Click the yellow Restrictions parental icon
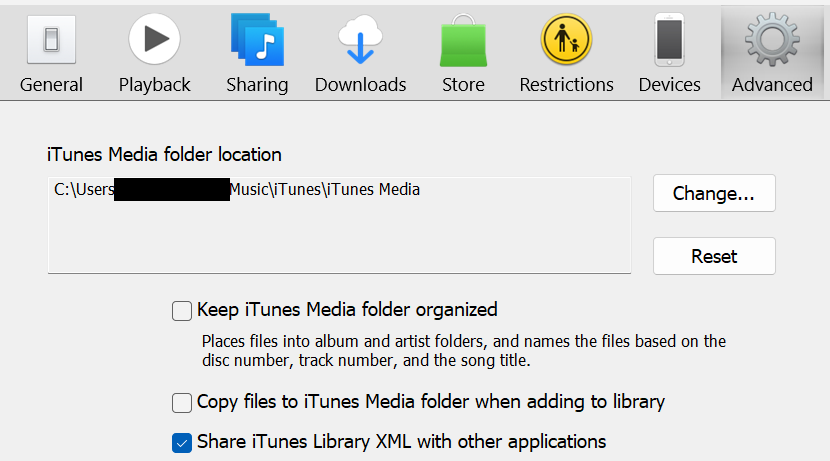Image resolution: width=830 pixels, height=461 pixels. (x=566, y=40)
